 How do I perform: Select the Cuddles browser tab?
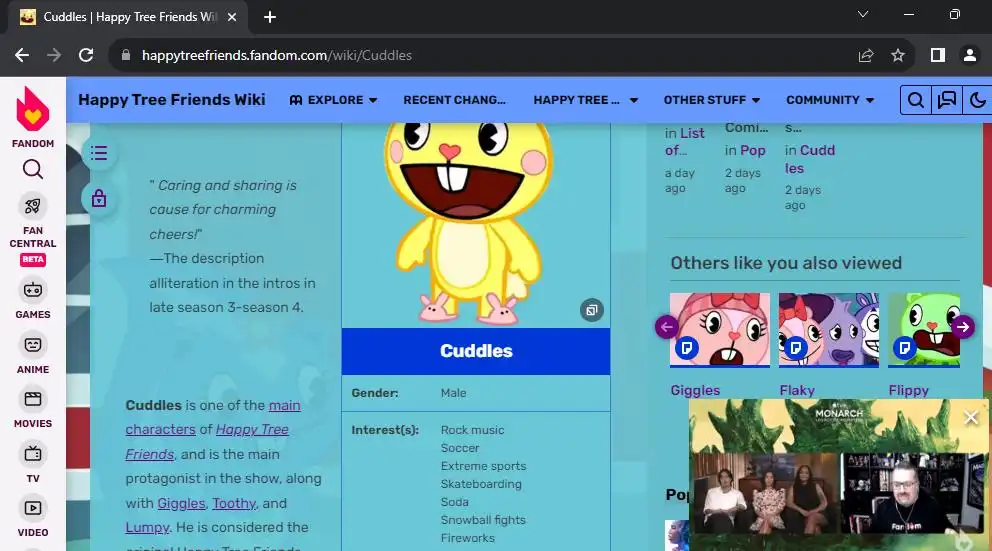pyautogui.click(x=128, y=17)
